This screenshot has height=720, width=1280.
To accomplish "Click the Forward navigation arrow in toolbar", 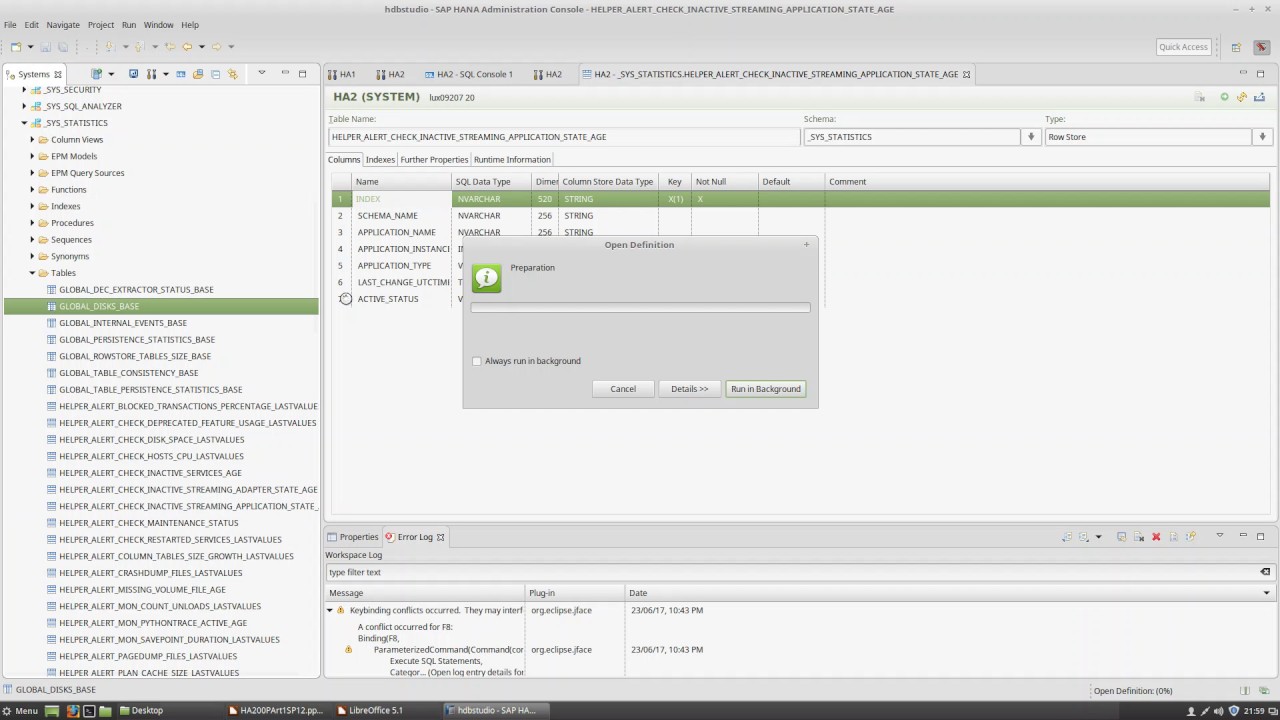I will pos(216,46).
